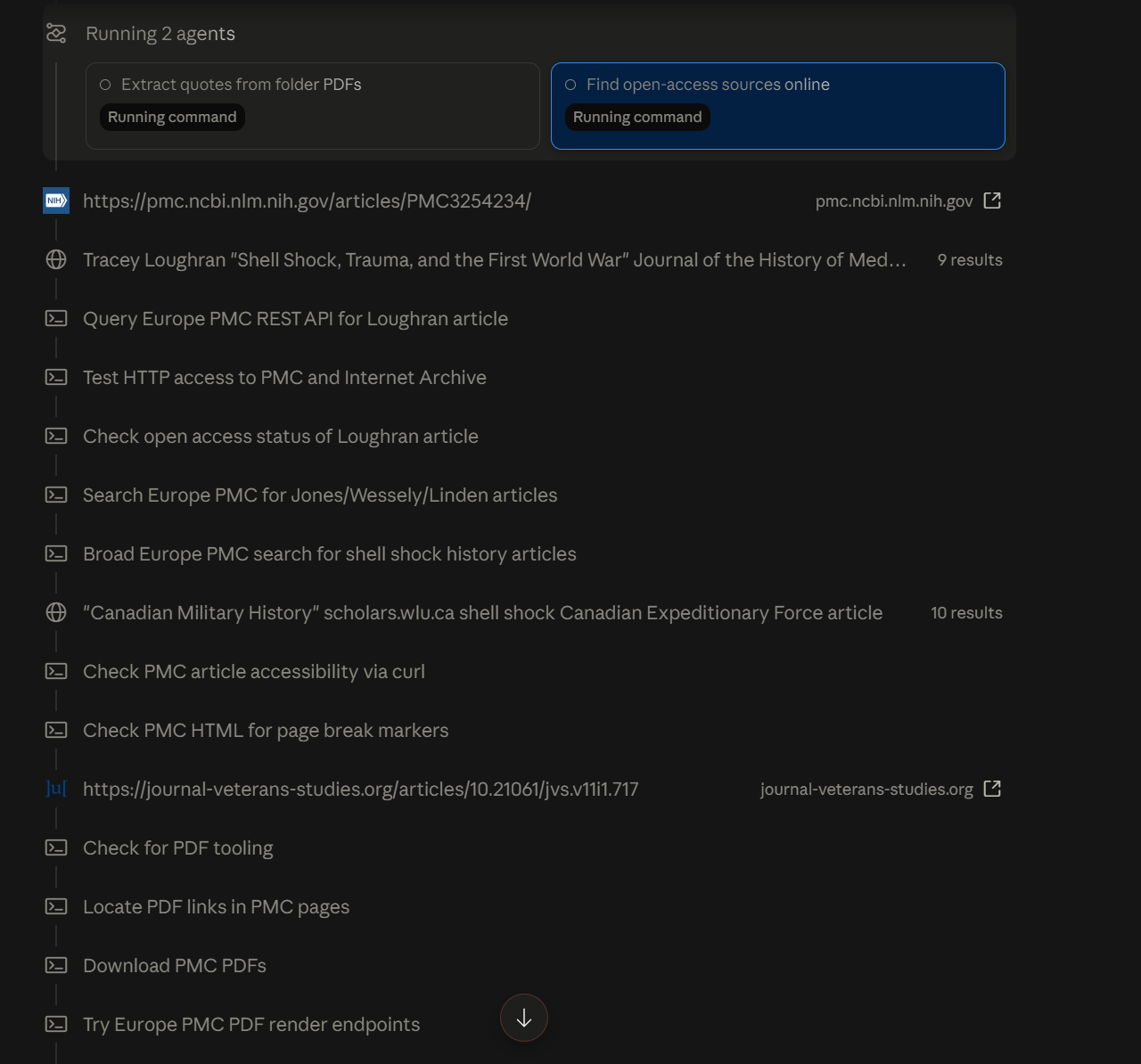Click the NIH favicon beside the PMC3254234 link
This screenshot has width=1141, height=1064.
click(x=56, y=201)
